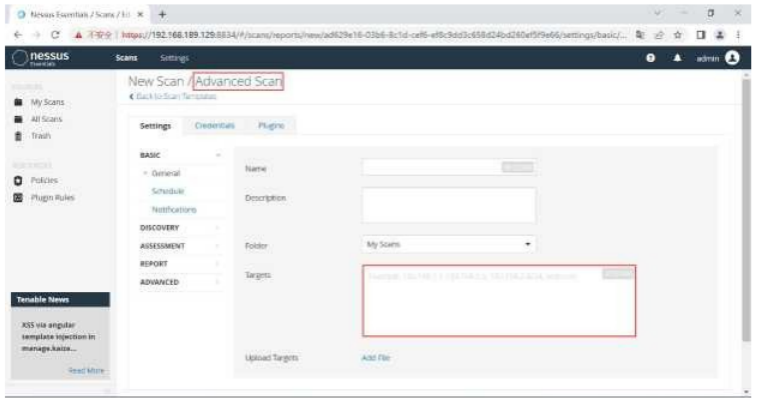This screenshot has width=769, height=409.
Task: Click the Trash bin icon
Action: coord(18,136)
